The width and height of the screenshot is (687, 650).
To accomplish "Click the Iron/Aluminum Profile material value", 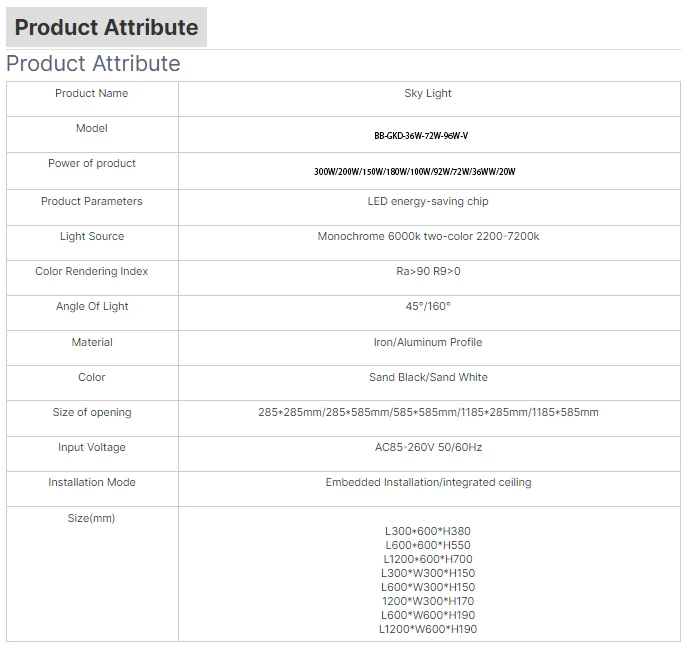I will (428, 343).
